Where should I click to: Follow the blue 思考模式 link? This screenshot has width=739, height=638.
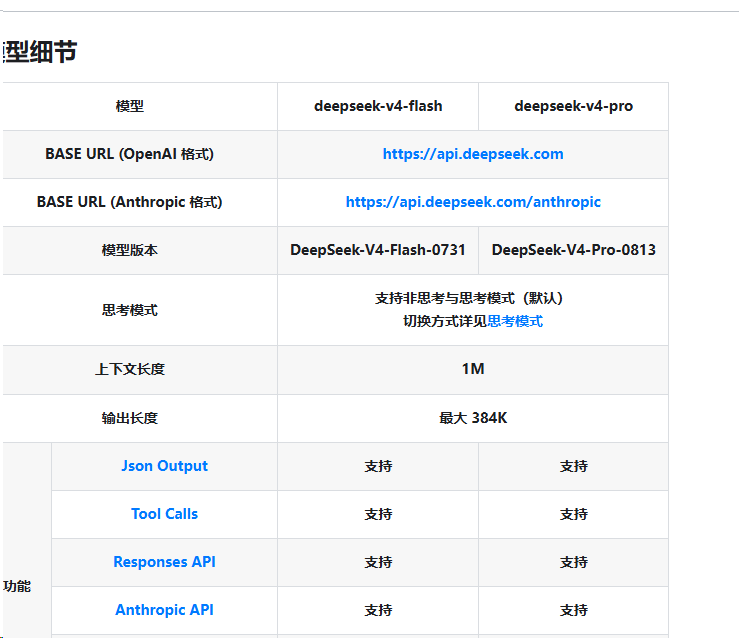(x=515, y=321)
